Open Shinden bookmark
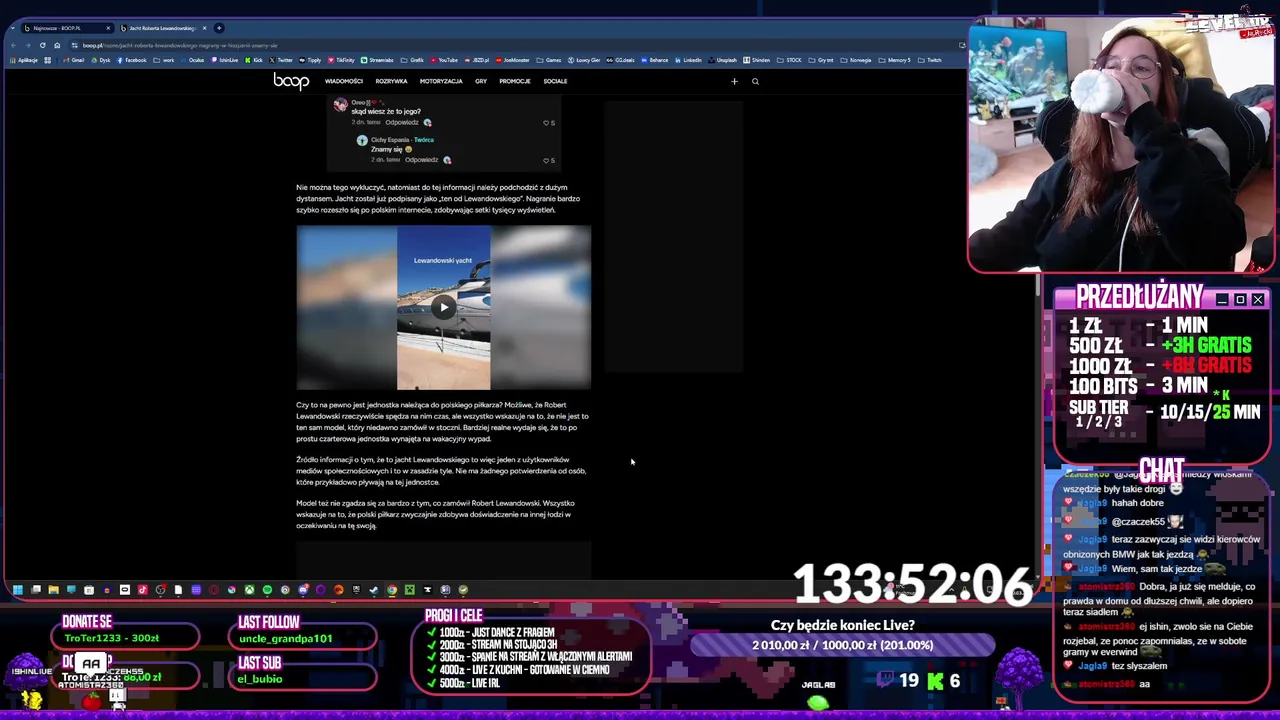The width and height of the screenshot is (1280, 720). (757, 60)
